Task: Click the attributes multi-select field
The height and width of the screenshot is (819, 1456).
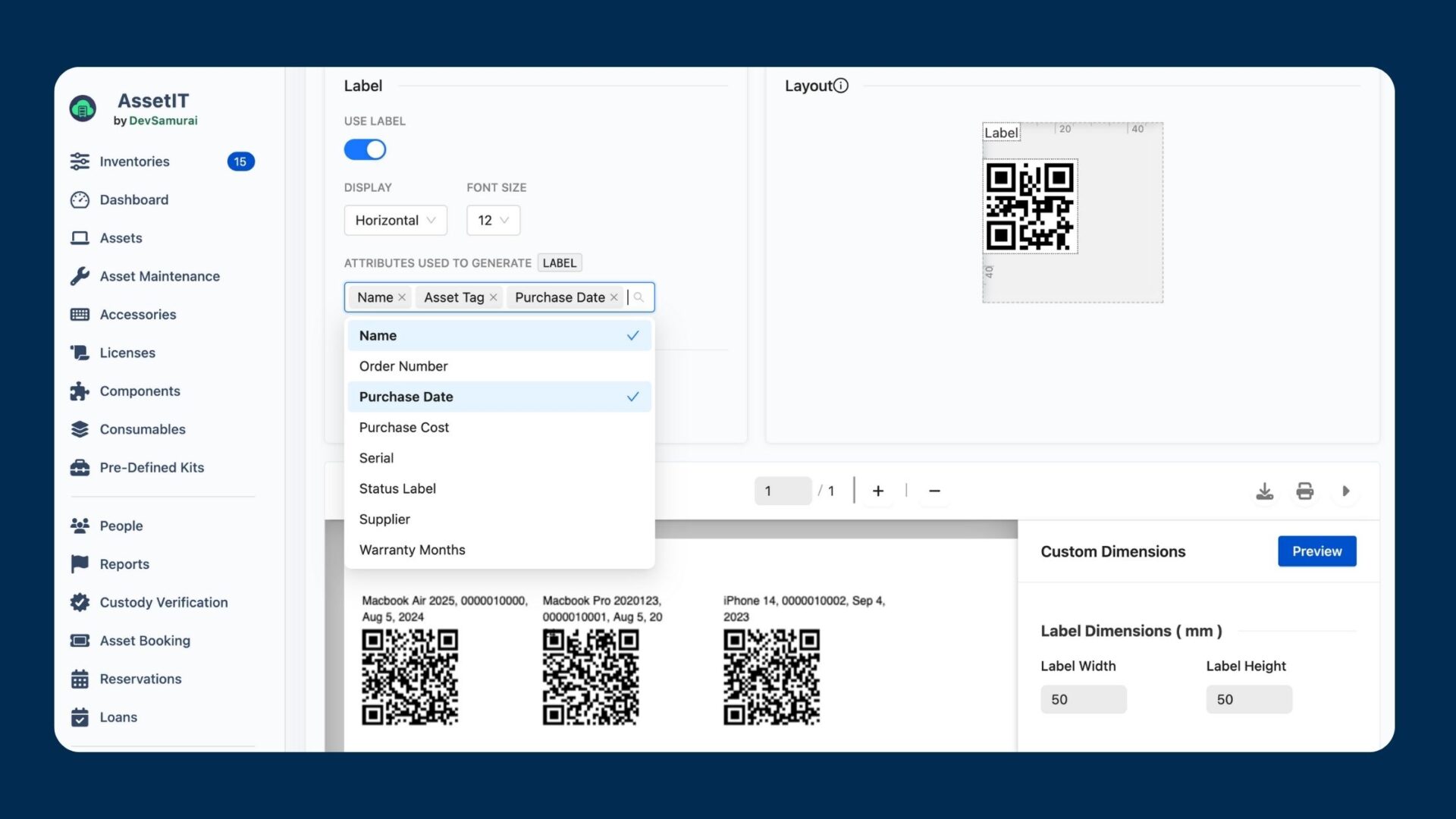Action: [x=500, y=297]
